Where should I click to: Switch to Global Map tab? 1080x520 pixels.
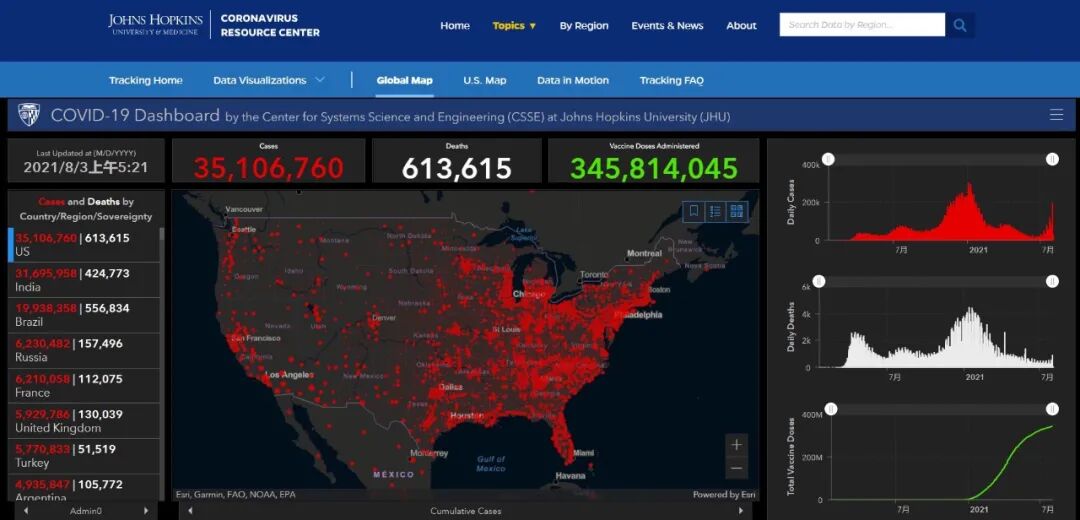coord(404,80)
